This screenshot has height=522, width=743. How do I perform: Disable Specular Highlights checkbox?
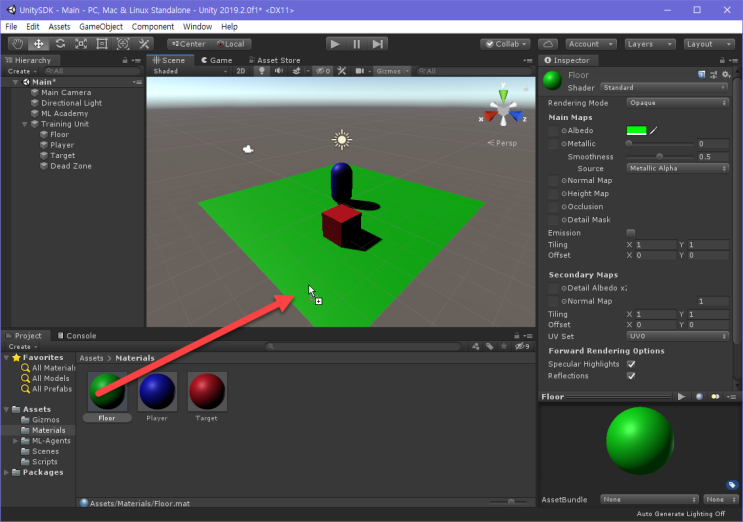(x=631, y=364)
